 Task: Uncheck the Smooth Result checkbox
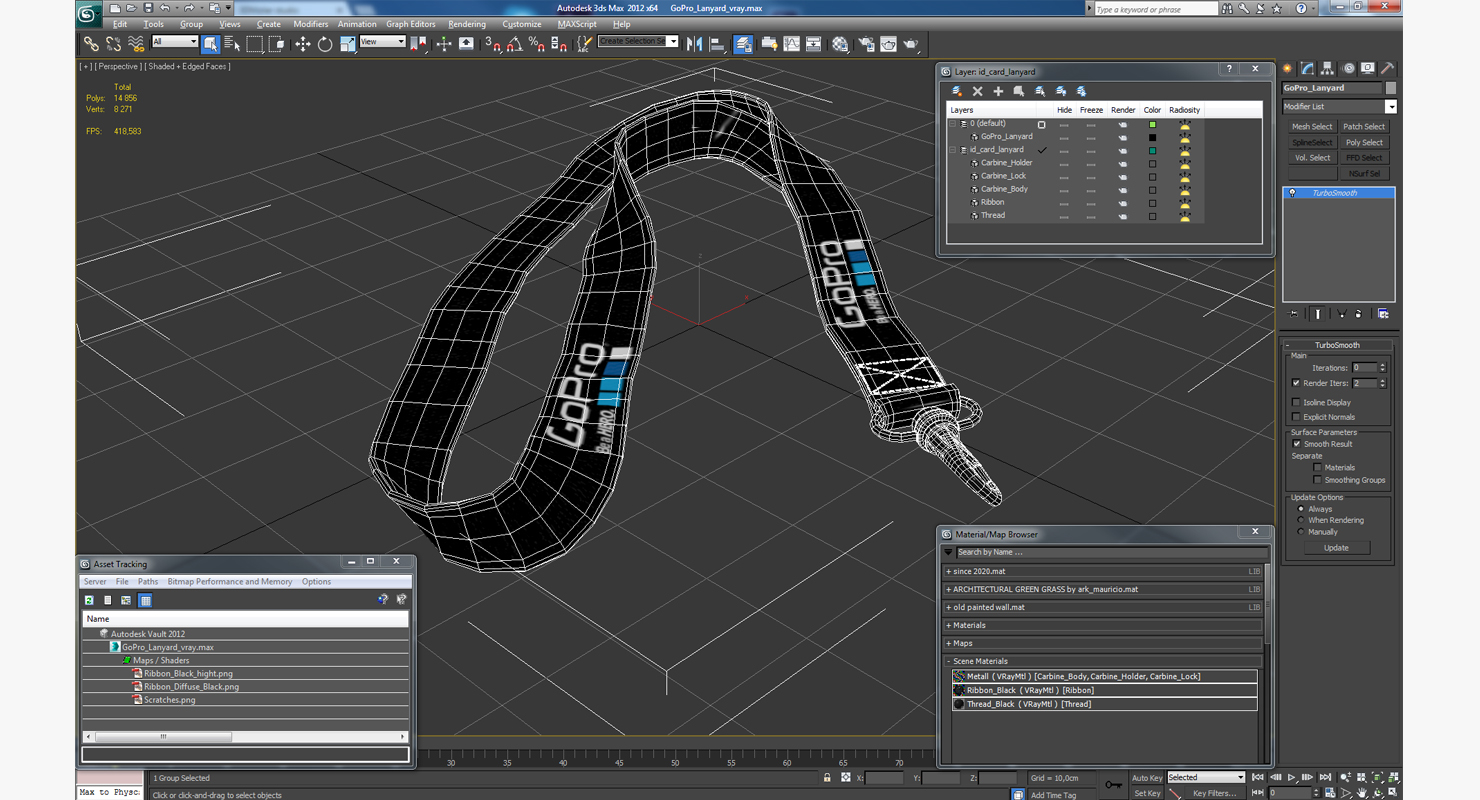click(1296, 444)
